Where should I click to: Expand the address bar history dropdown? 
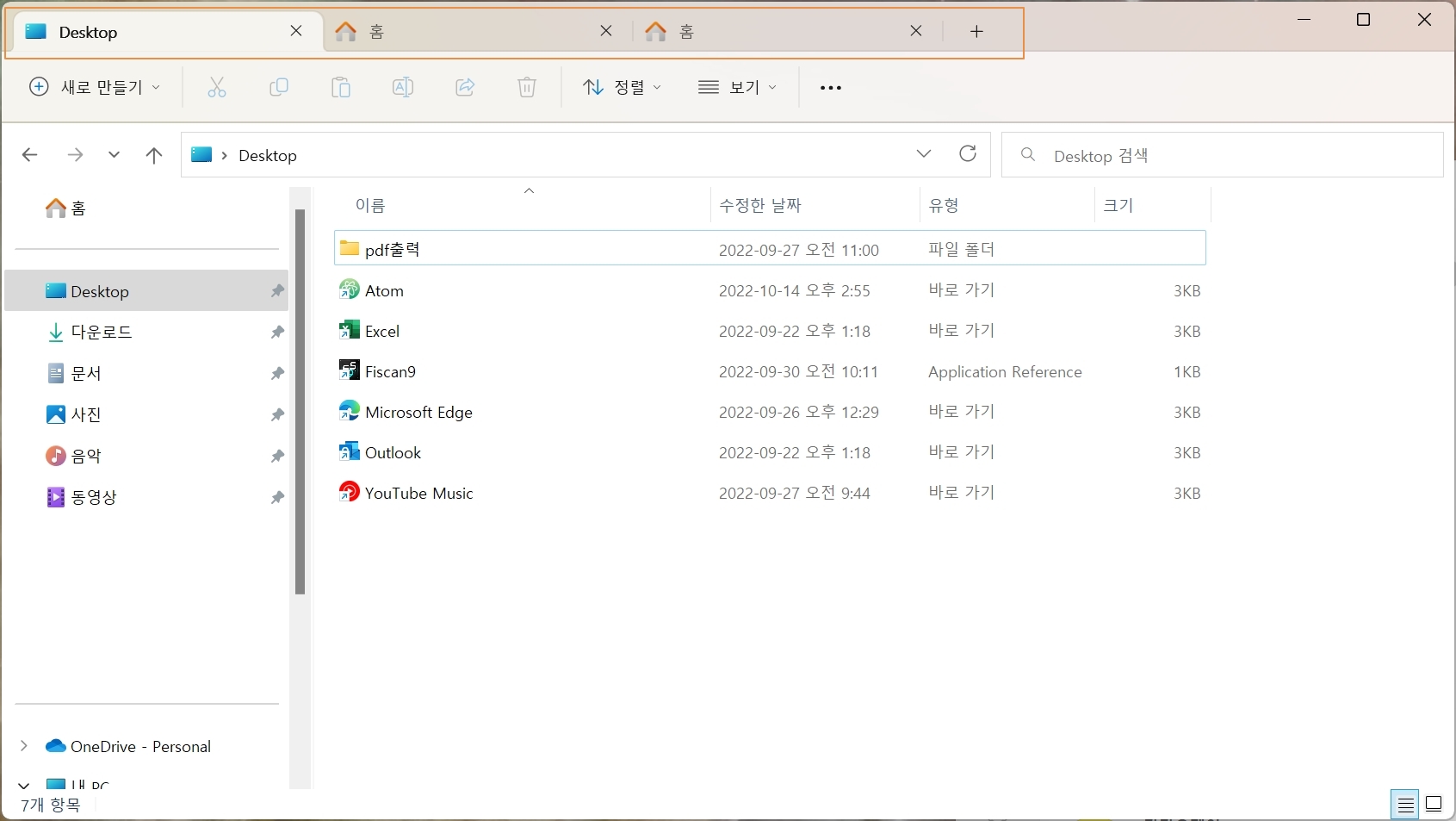924,154
